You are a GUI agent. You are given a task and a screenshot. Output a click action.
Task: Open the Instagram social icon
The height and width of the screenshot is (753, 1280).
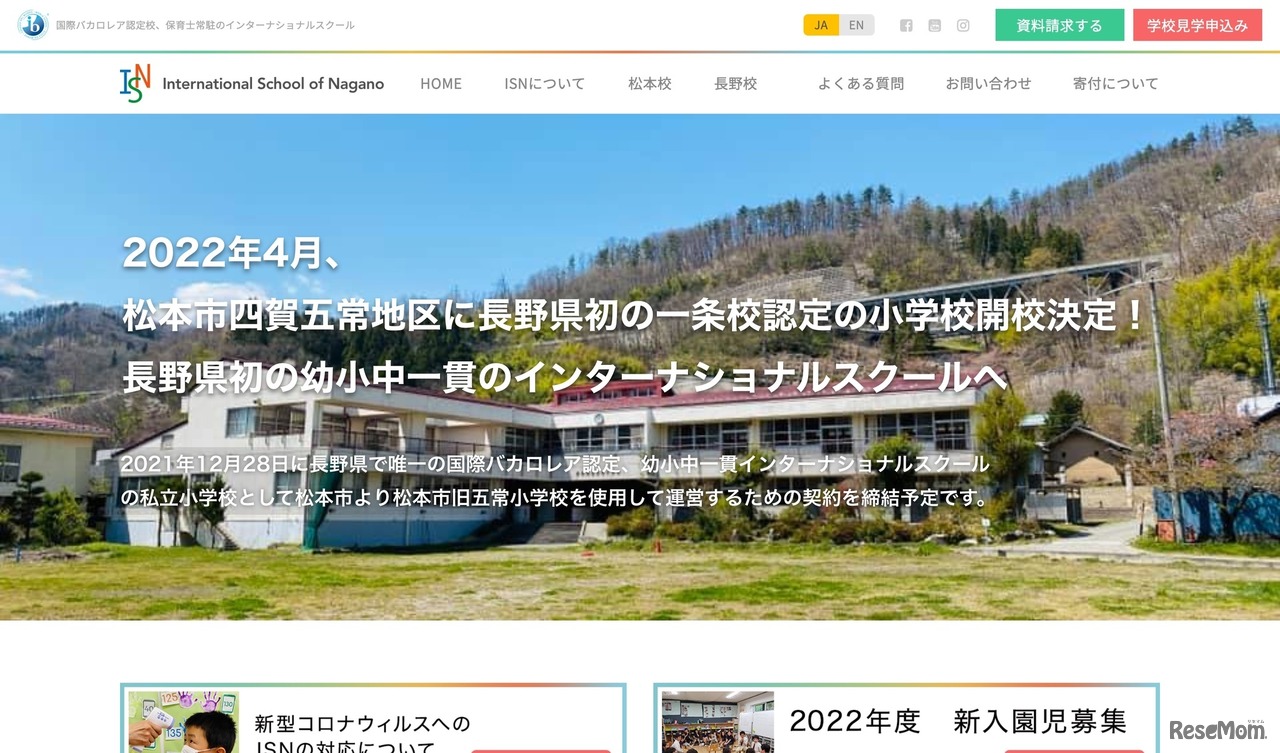tap(963, 26)
